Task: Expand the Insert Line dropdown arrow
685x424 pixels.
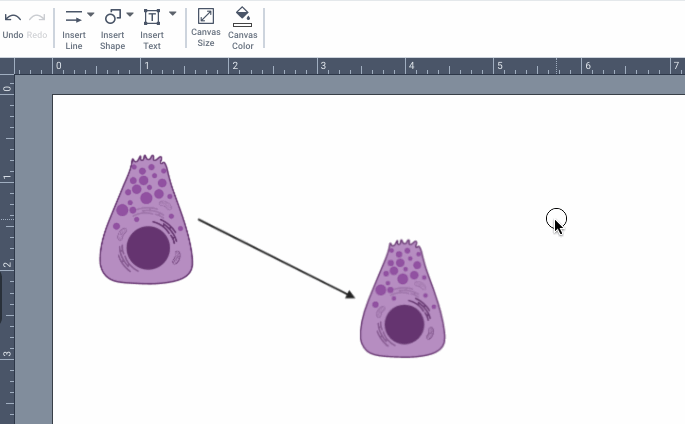Action: (91, 15)
